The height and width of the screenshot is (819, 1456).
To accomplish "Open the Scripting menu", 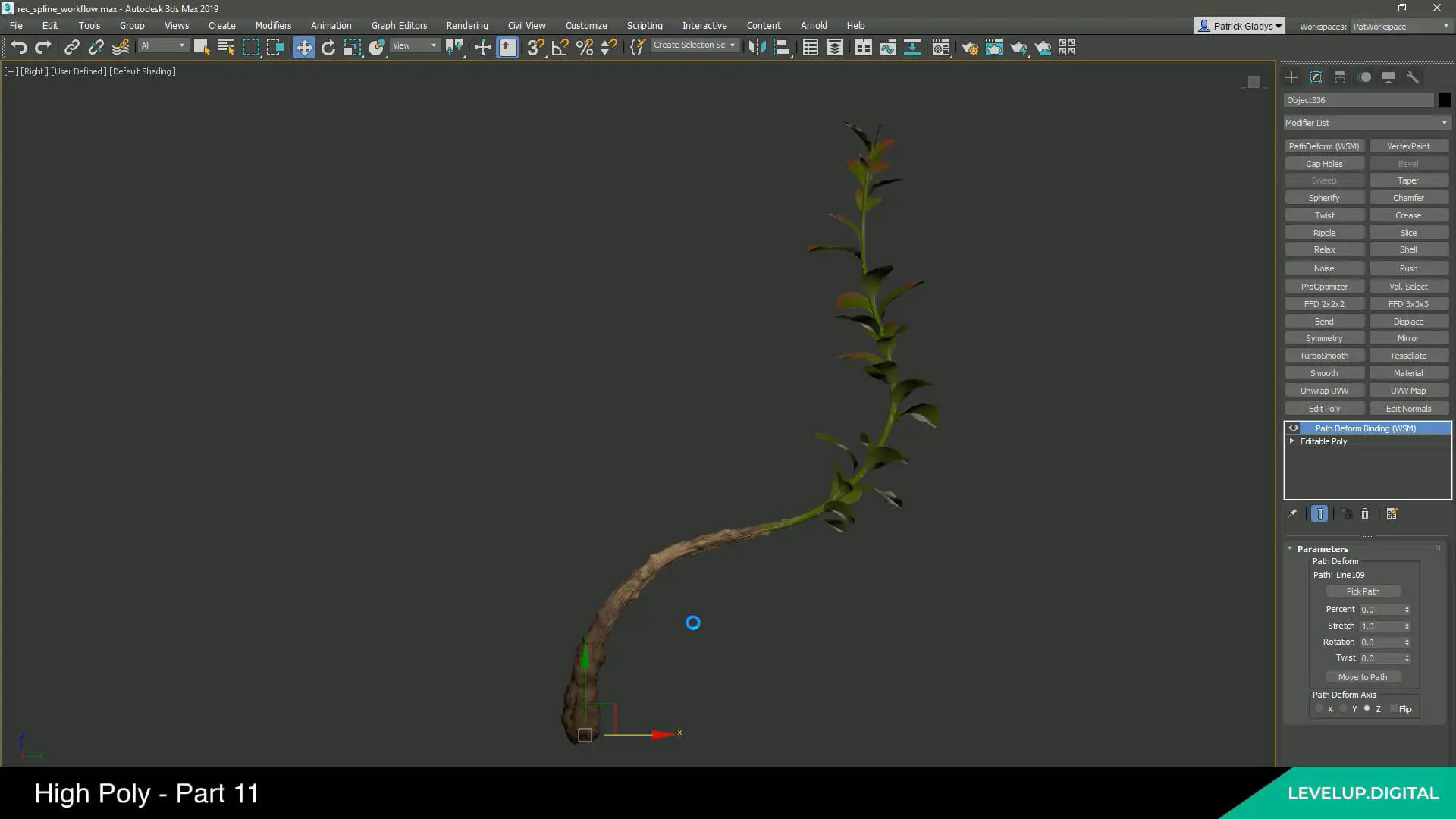I will coord(645,26).
